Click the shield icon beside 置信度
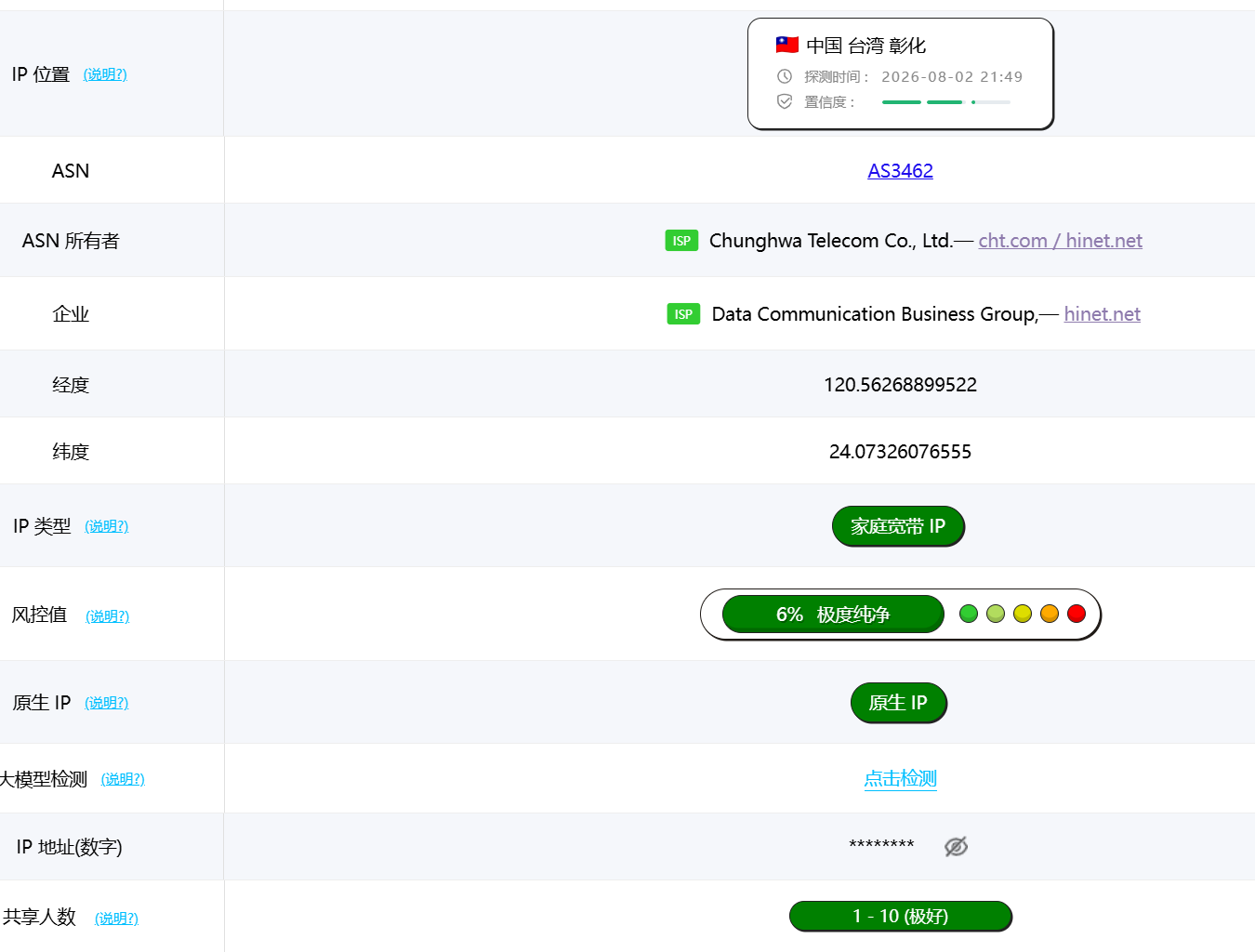 (785, 101)
